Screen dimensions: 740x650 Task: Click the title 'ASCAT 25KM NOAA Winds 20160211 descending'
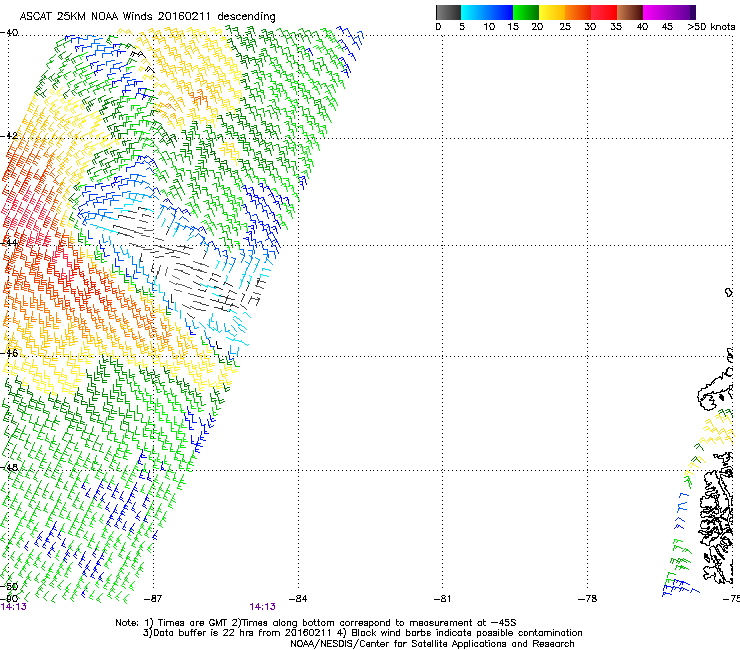[147, 16]
